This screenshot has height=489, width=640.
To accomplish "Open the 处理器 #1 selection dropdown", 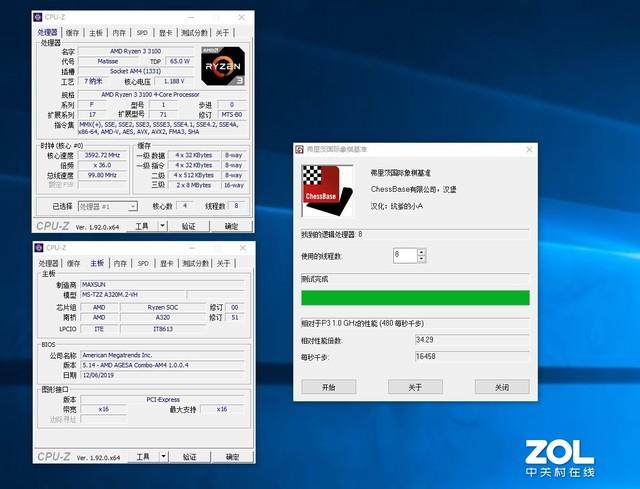I will point(133,207).
